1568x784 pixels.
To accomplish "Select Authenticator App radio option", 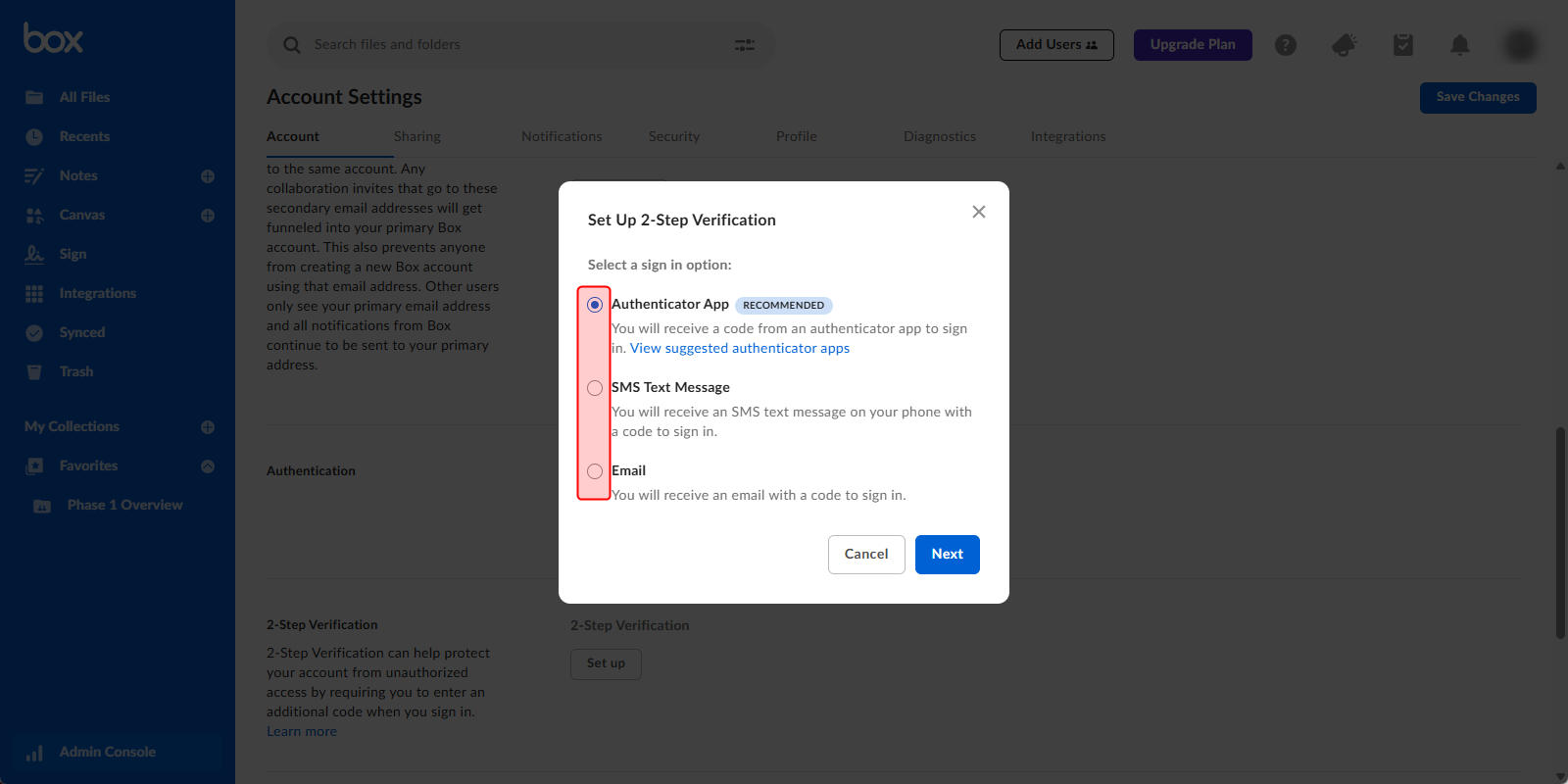I will click(x=595, y=305).
